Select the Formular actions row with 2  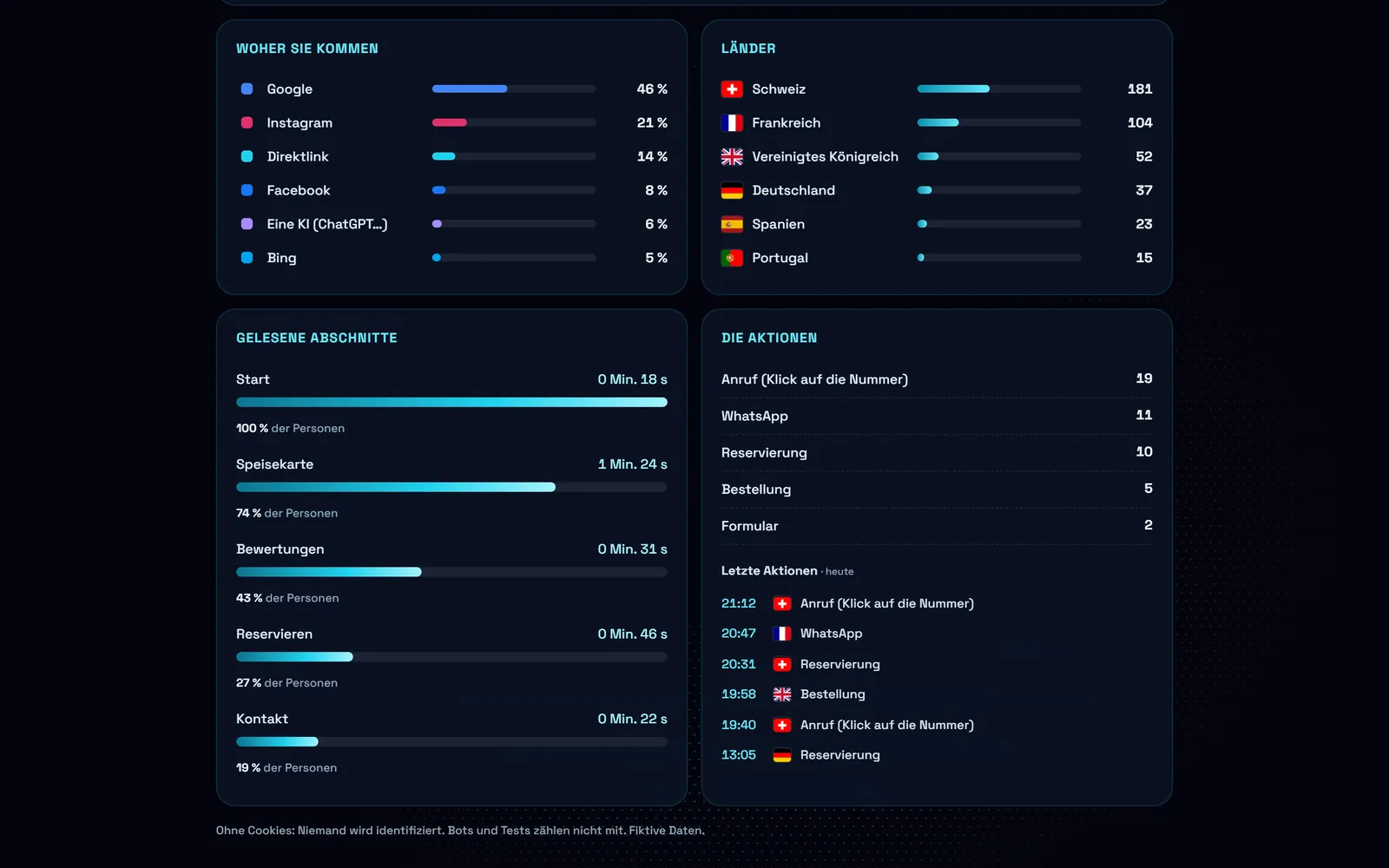click(x=937, y=526)
